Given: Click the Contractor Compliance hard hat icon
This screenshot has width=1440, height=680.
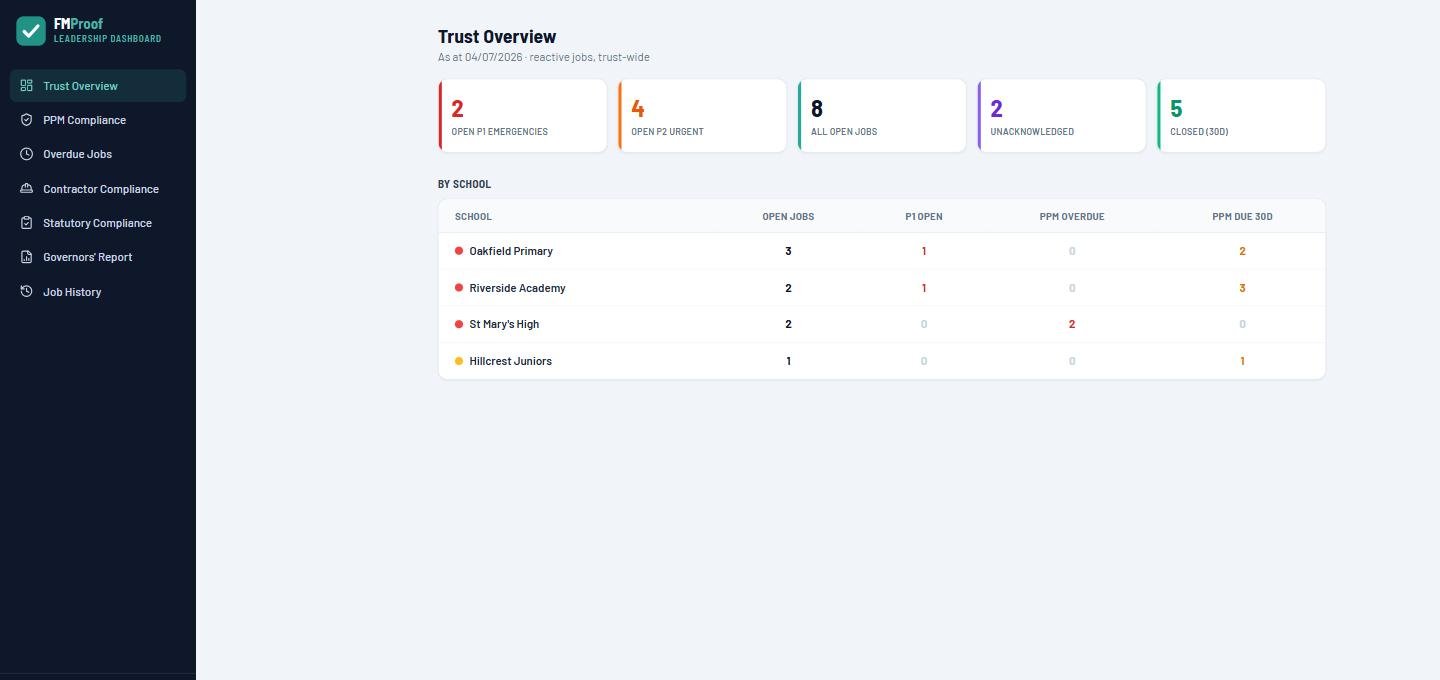Looking at the screenshot, I should click(27, 189).
